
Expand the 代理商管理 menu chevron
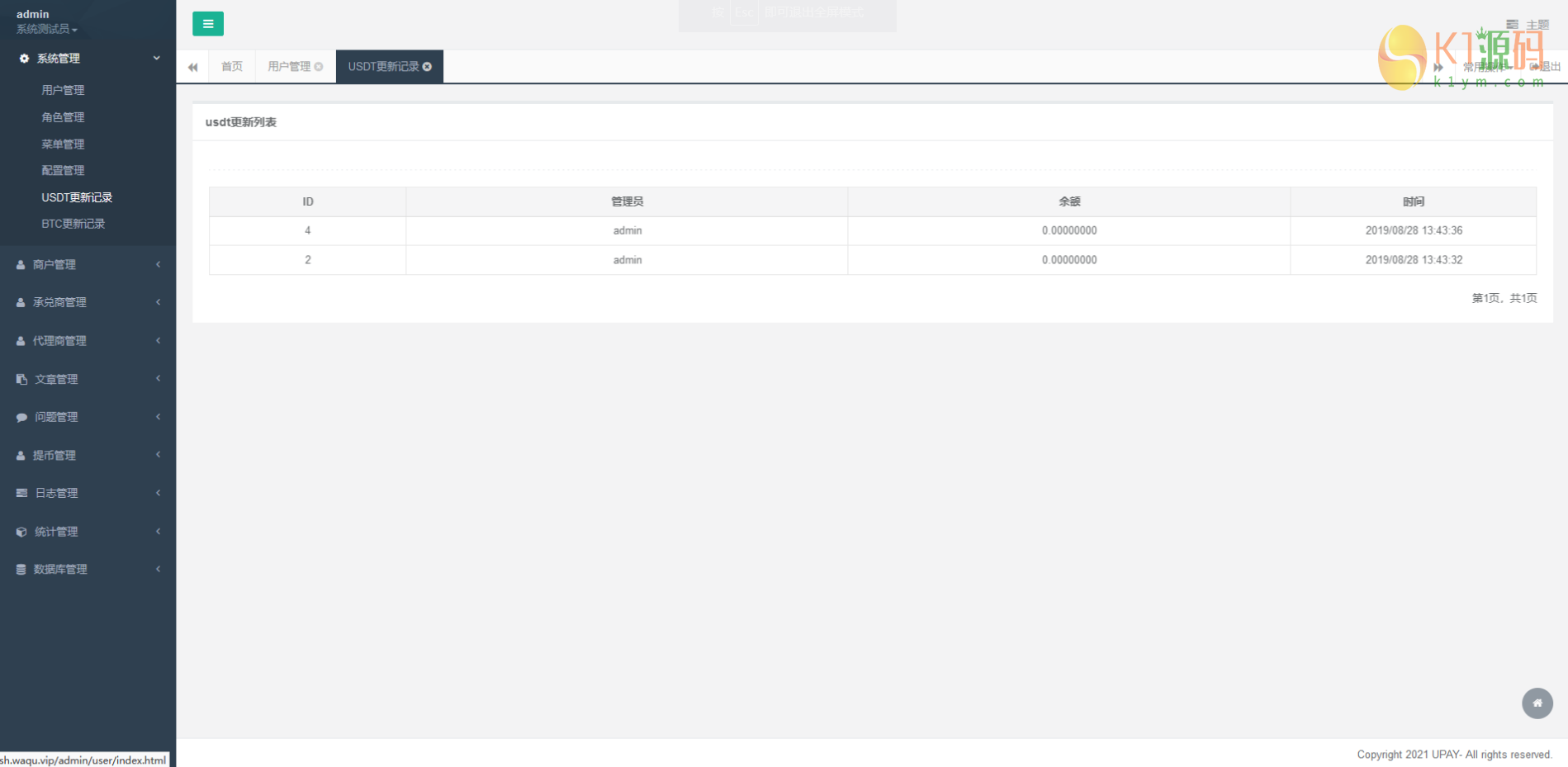pos(158,340)
